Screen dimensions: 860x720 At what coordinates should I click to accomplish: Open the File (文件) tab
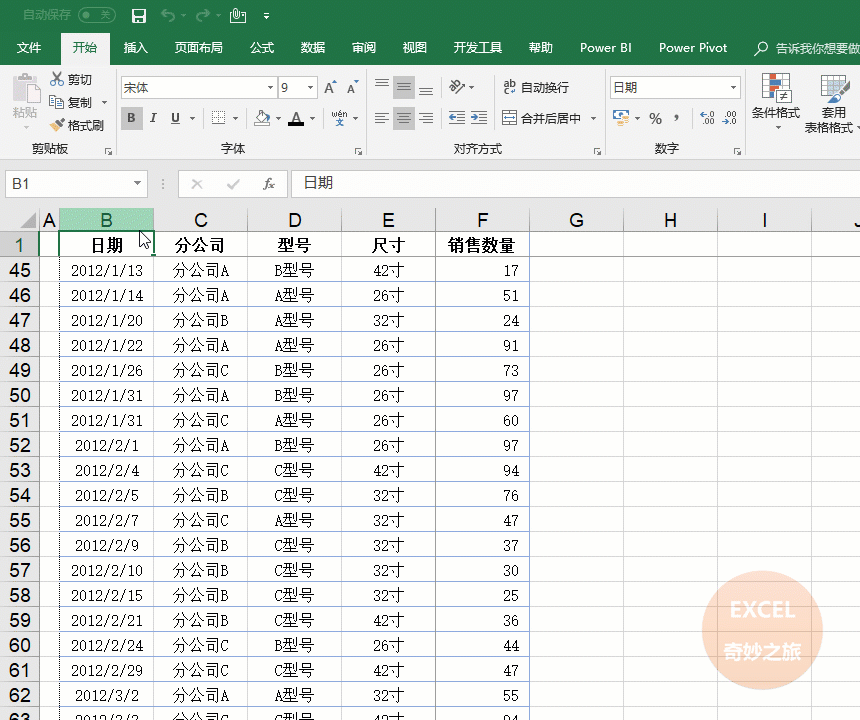click(x=29, y=48)
